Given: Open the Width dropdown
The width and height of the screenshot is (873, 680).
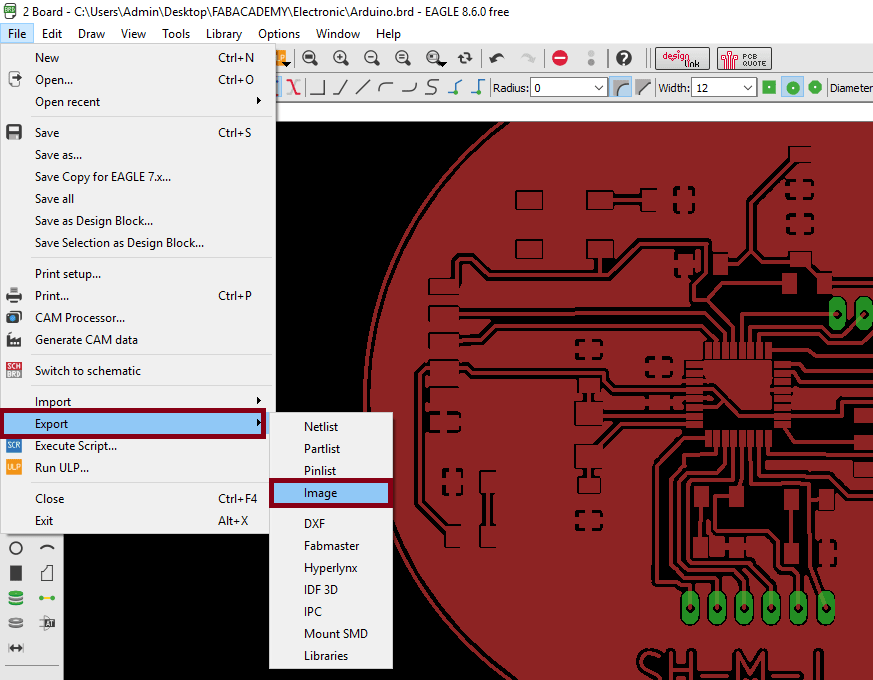Looking at the screenshot, I should point(748,88).
